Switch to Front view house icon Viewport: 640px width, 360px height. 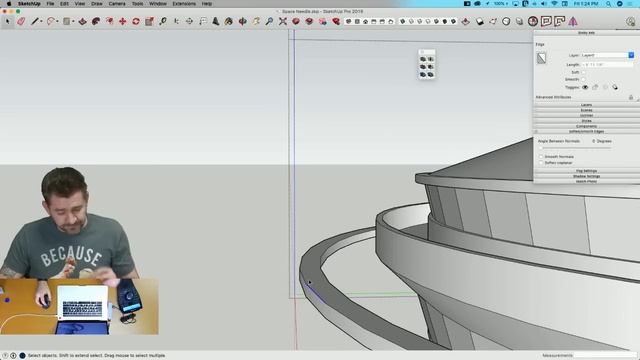(x=365, y=21)
